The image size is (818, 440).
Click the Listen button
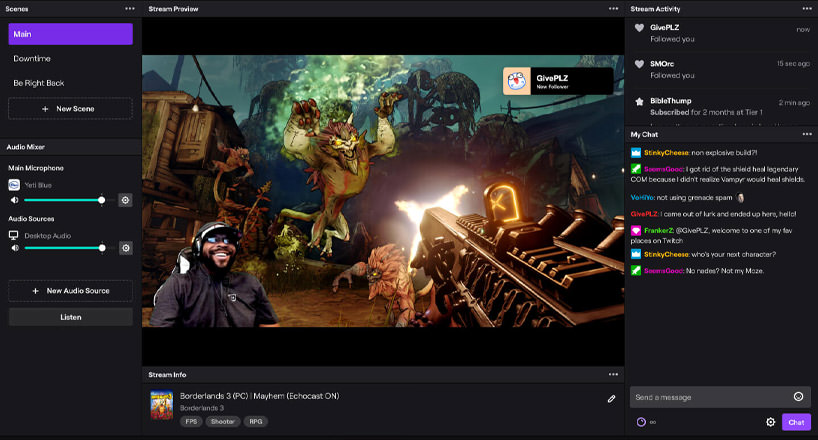70,317
